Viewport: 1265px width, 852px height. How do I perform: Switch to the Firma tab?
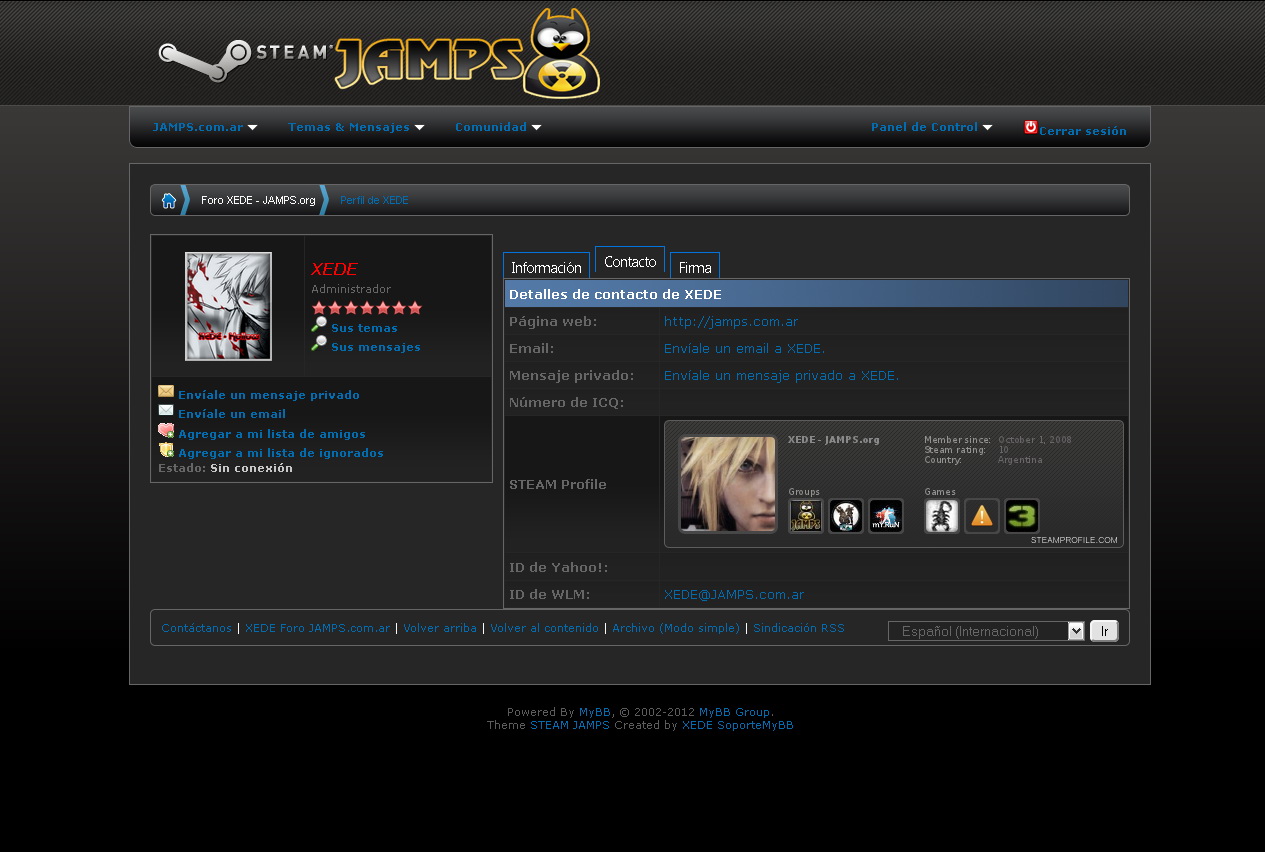(x=695, y=267)
